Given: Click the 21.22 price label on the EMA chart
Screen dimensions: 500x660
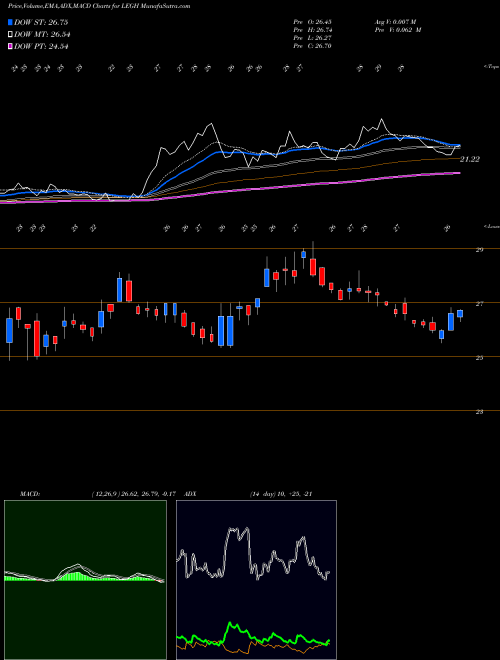Looking at the screenshot, I should click(470, 160).
